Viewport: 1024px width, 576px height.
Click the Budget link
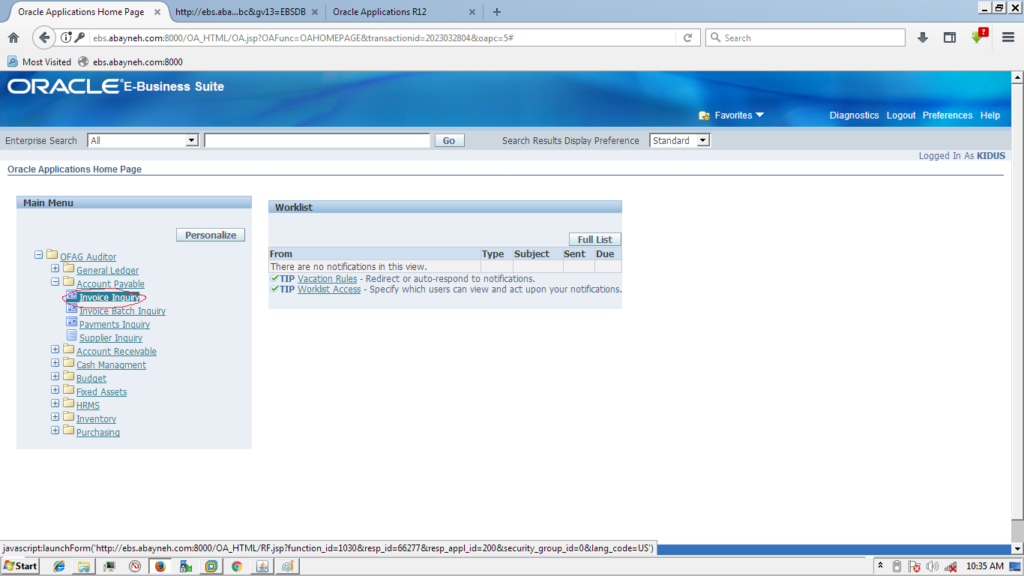[x=91, y=379]
